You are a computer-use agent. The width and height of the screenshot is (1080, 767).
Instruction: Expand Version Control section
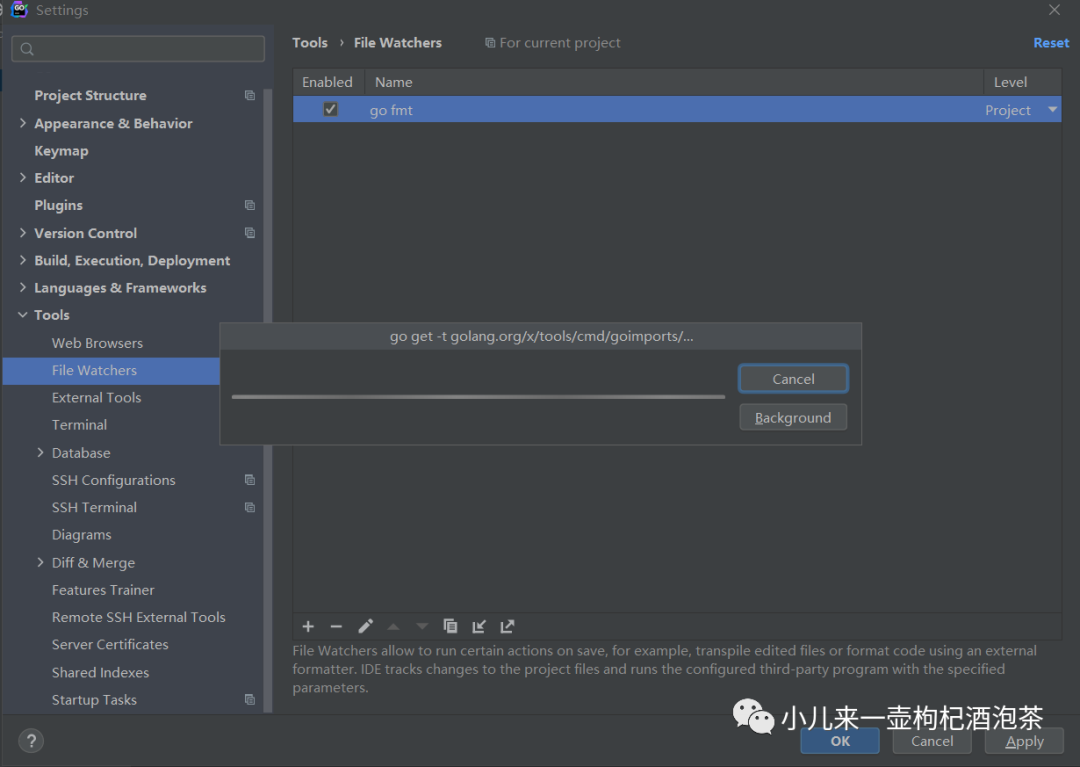point(23,233)
